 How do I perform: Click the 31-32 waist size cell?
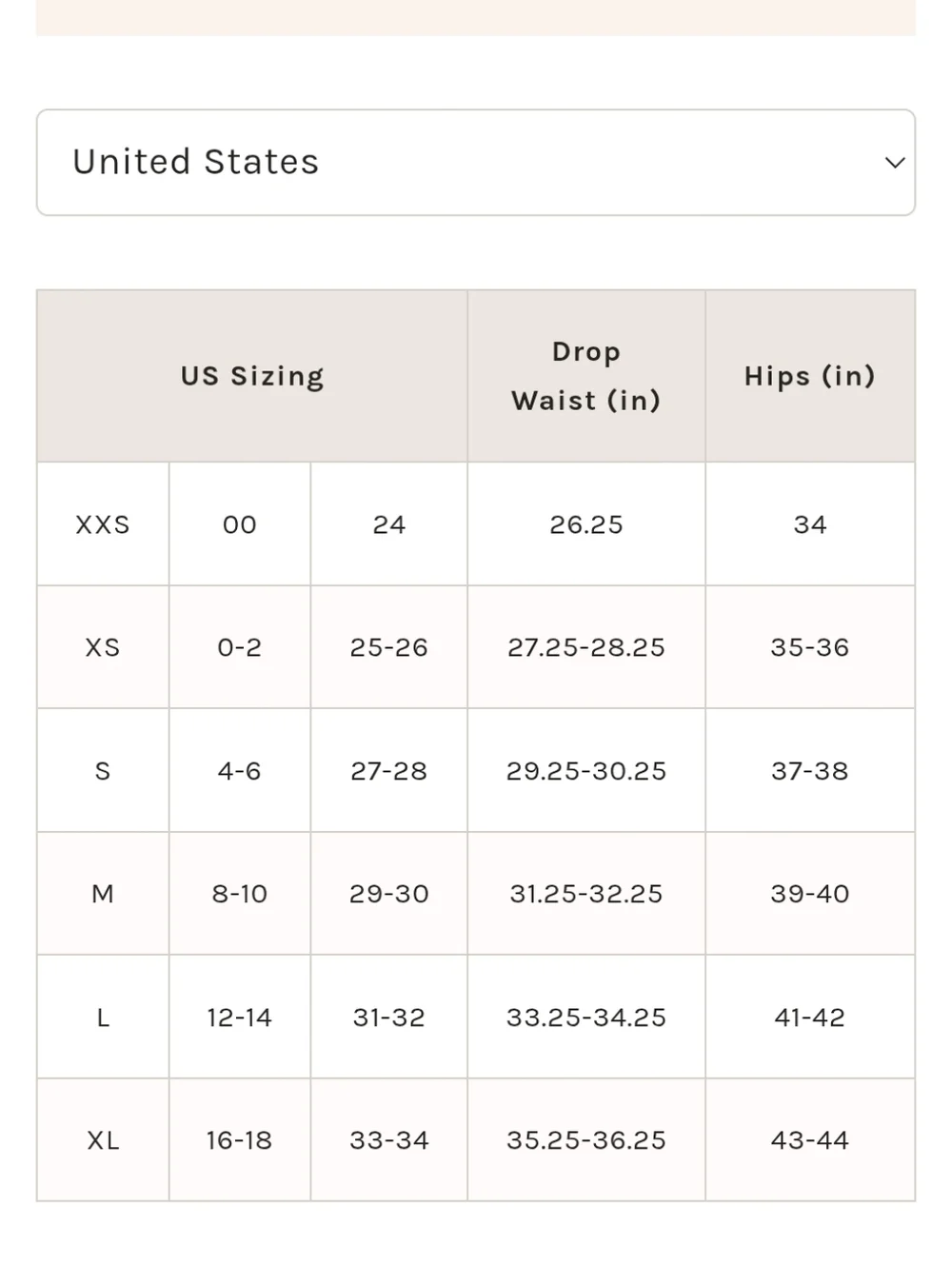[x=388, y=1018]
